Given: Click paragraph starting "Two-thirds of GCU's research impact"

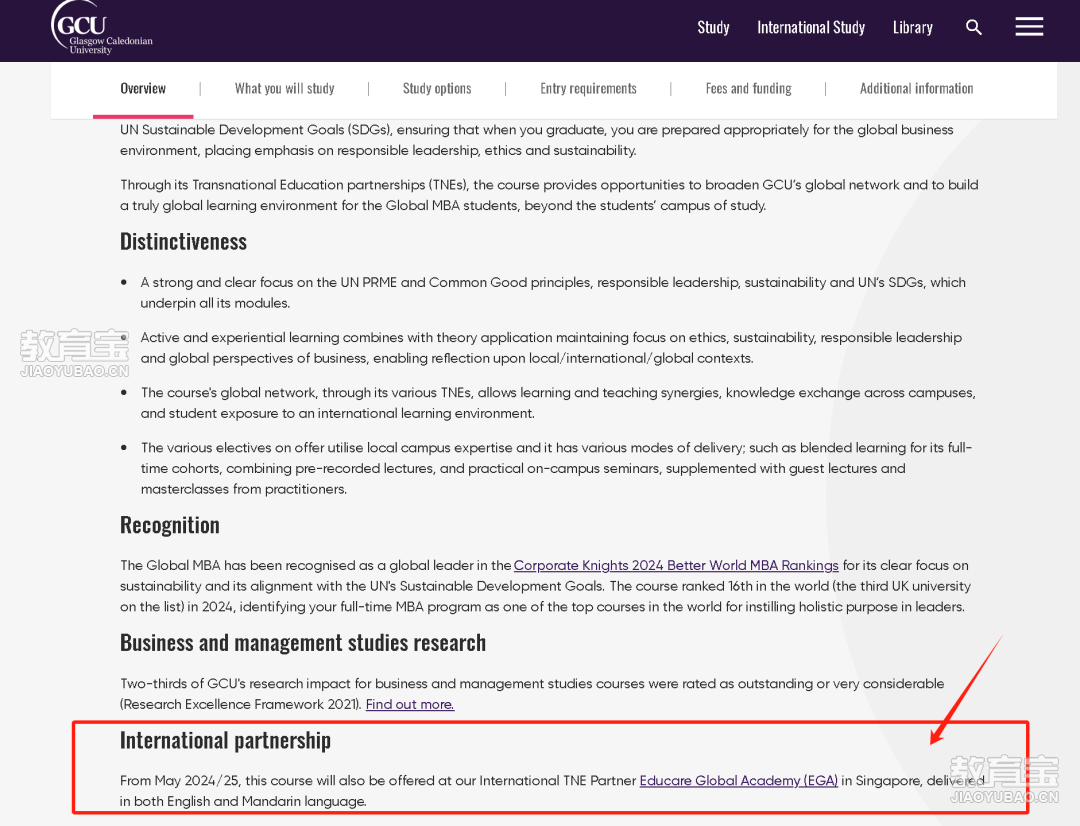Looking at the screenshot, I should (x=532, y=694).
